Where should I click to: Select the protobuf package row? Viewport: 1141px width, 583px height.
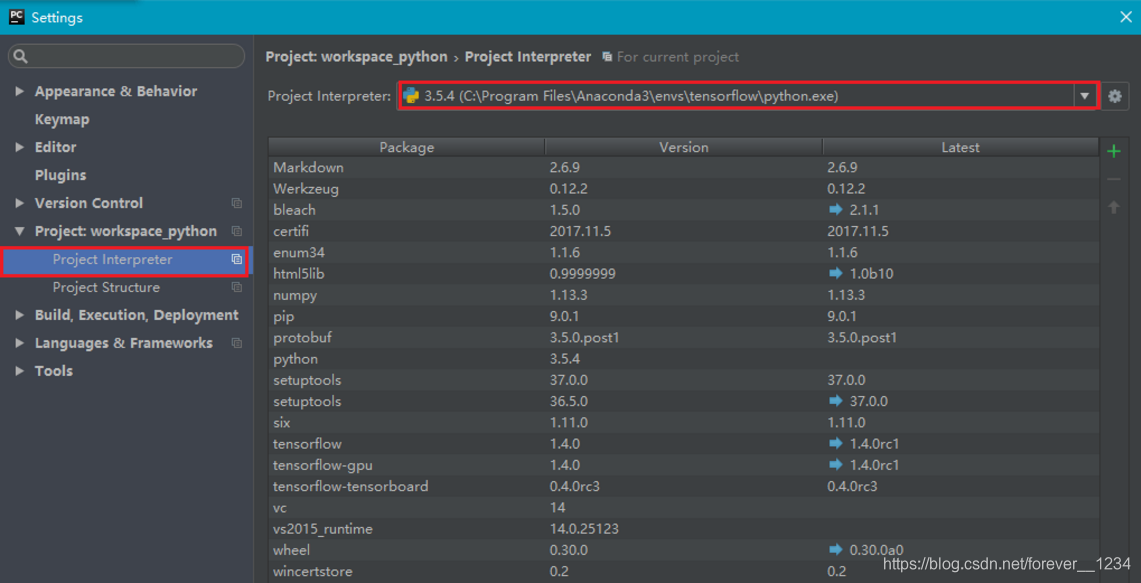683,337
